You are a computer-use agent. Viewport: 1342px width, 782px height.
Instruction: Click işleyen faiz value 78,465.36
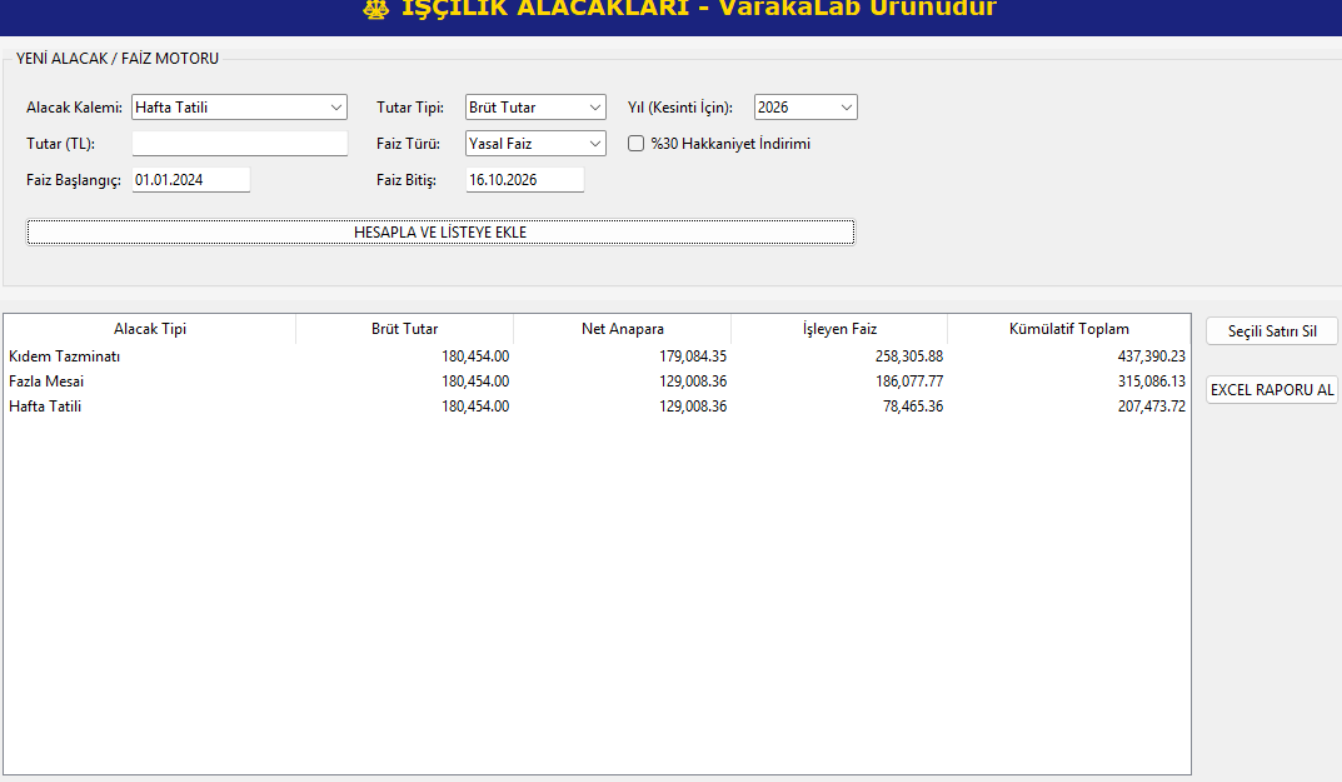pos(913,406)
